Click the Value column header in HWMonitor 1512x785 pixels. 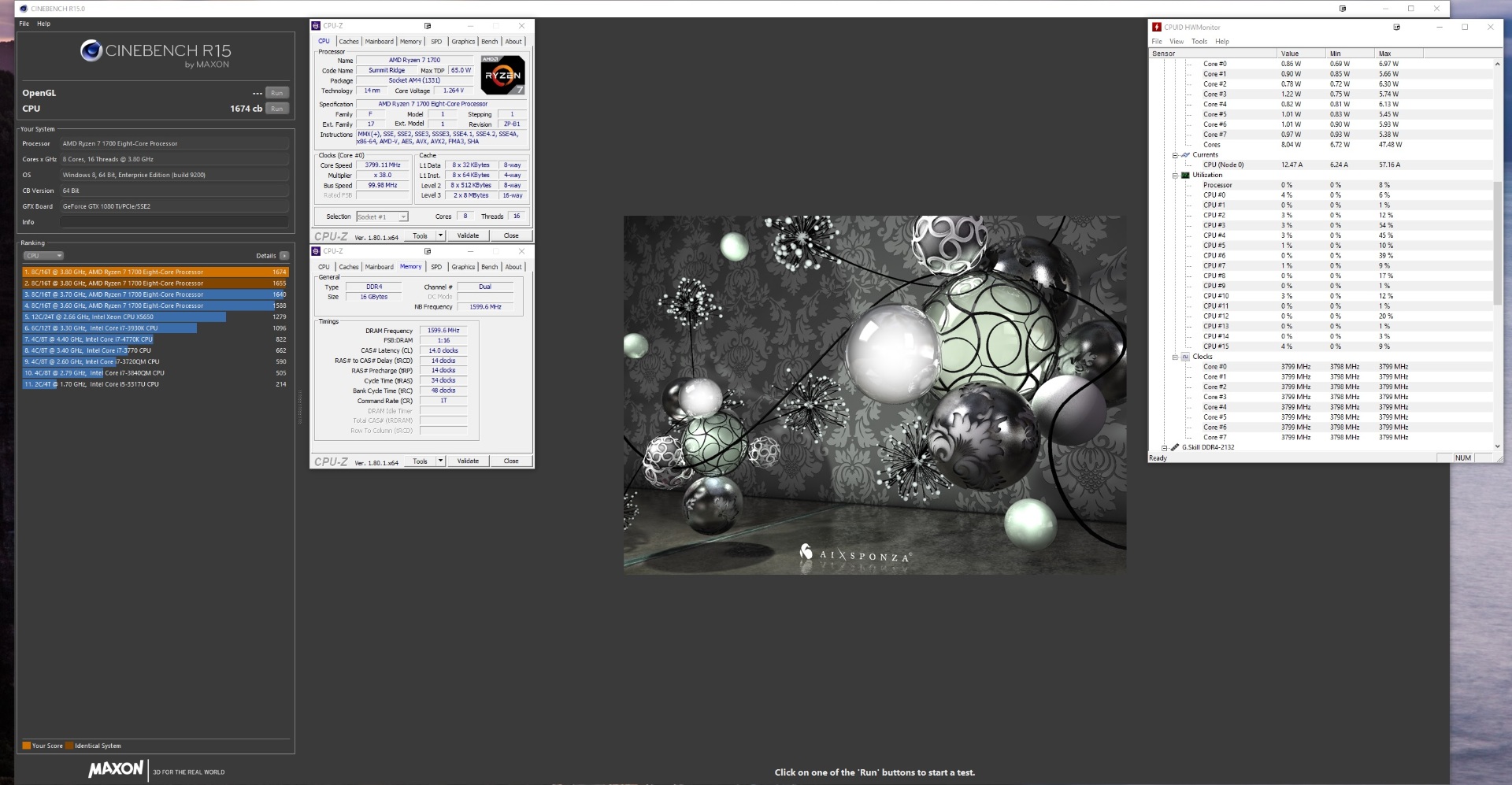pyautogui.click(x=1301, y=54)
